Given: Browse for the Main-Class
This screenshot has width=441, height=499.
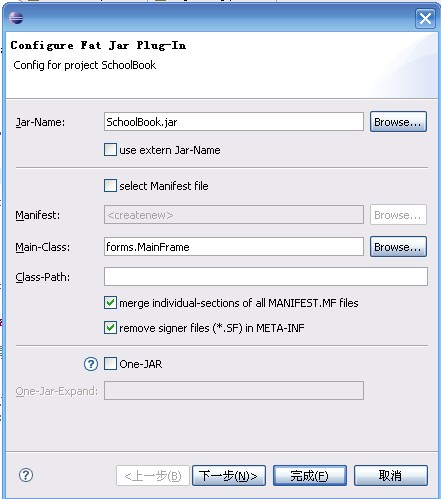Looking at the screenshot, I should coord(398,247).
